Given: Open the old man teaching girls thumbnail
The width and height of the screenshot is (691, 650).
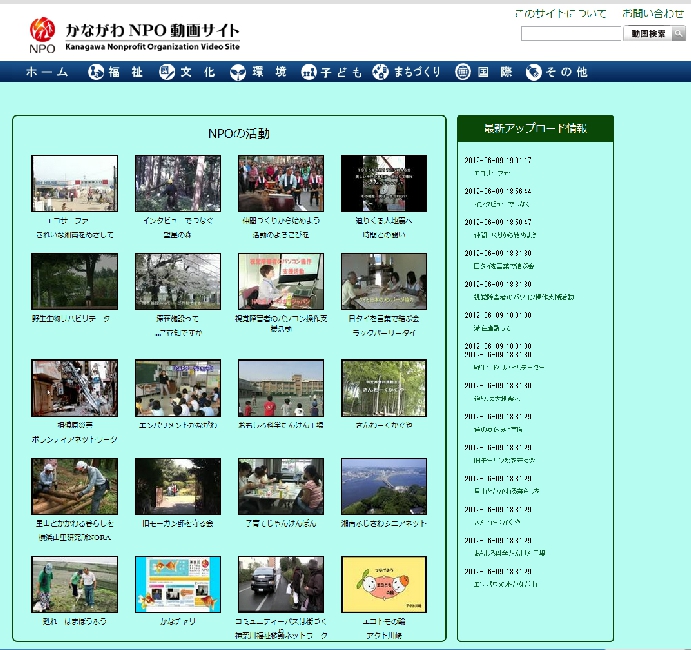Looking at the screenshot, I should click(384, 281).
